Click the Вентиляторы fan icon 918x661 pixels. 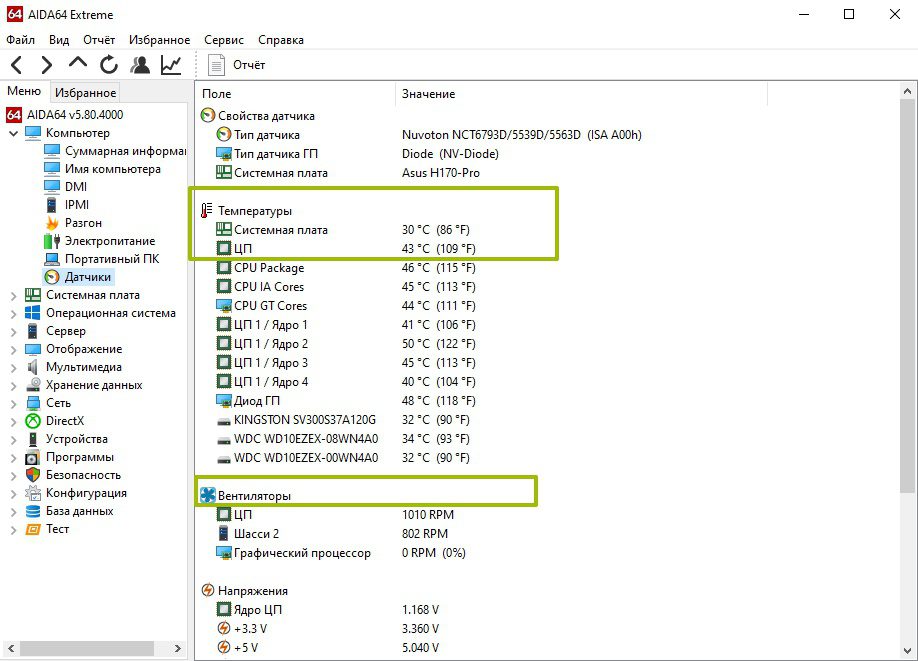point(208,495)
